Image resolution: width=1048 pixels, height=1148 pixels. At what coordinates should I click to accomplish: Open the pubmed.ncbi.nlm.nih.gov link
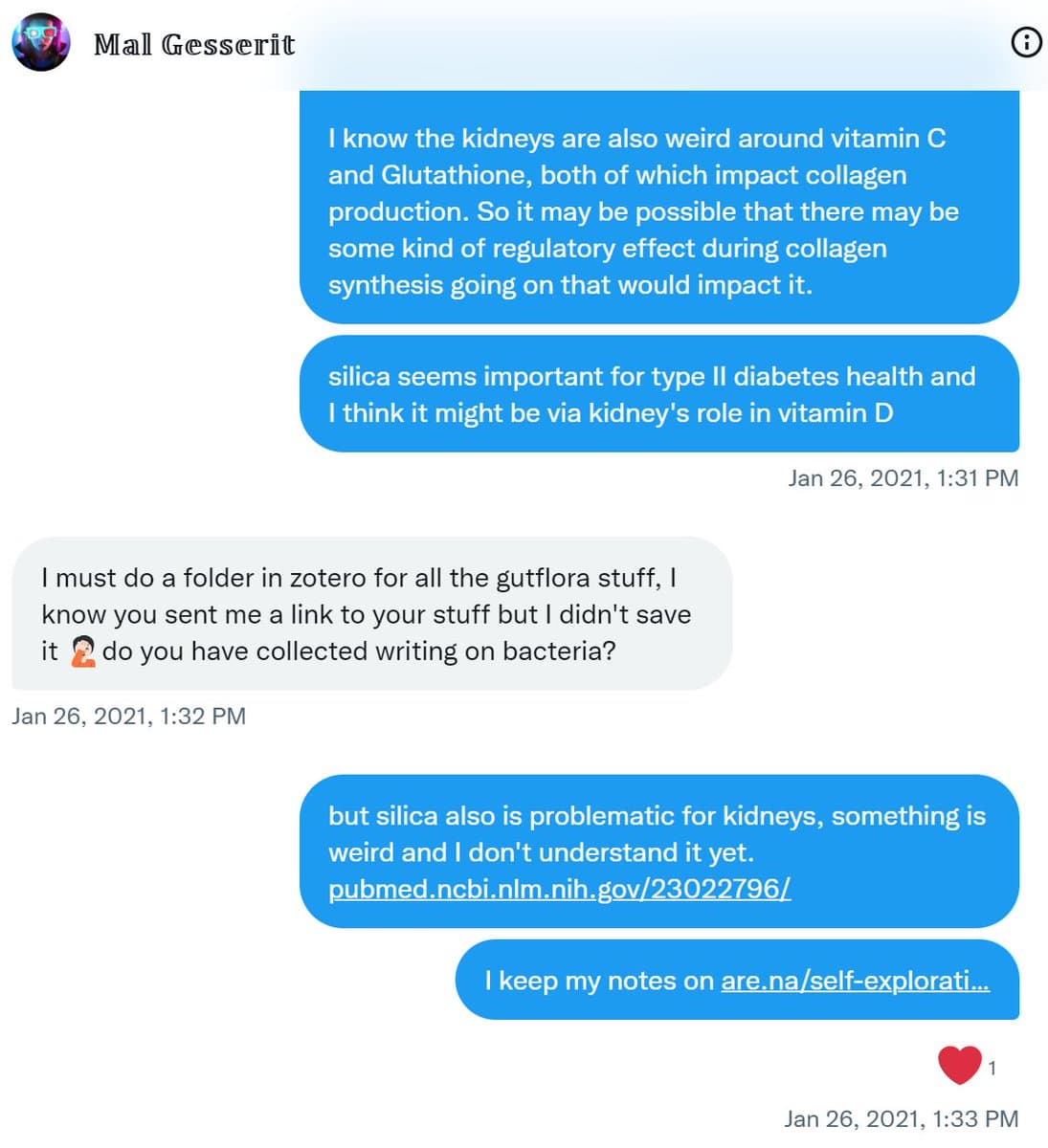click(x=559, y=889)
